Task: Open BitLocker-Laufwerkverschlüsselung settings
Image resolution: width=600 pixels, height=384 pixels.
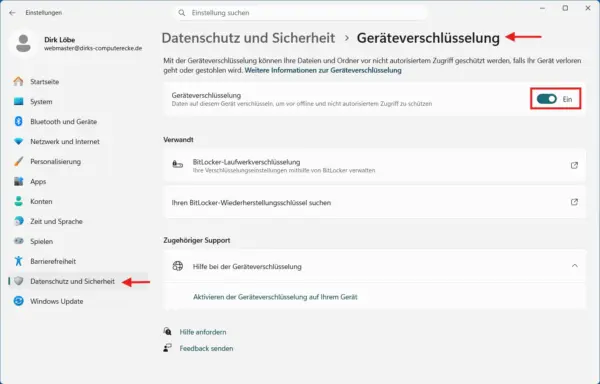Action: click(374, 165)
